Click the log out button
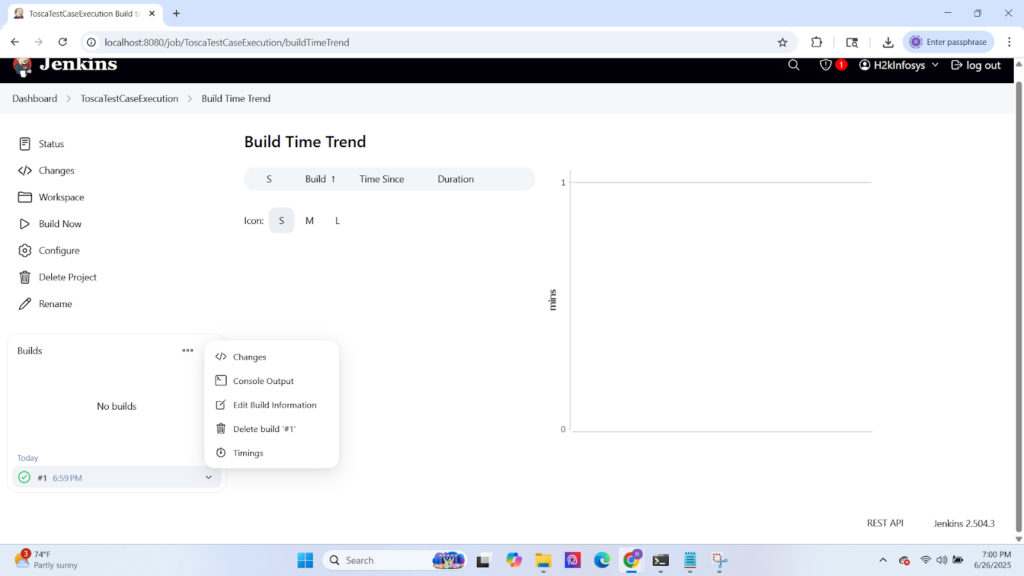 click(x=975, y=64)
